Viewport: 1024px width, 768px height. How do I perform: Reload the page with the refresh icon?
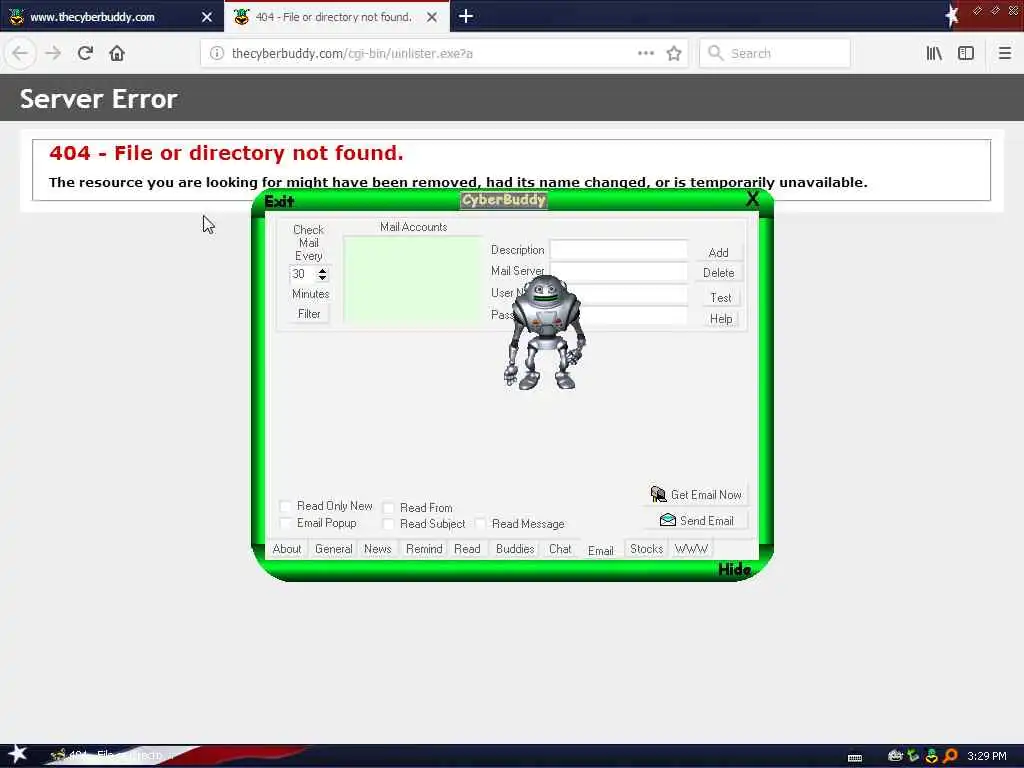pyautogui.click(x=86, y=53)
